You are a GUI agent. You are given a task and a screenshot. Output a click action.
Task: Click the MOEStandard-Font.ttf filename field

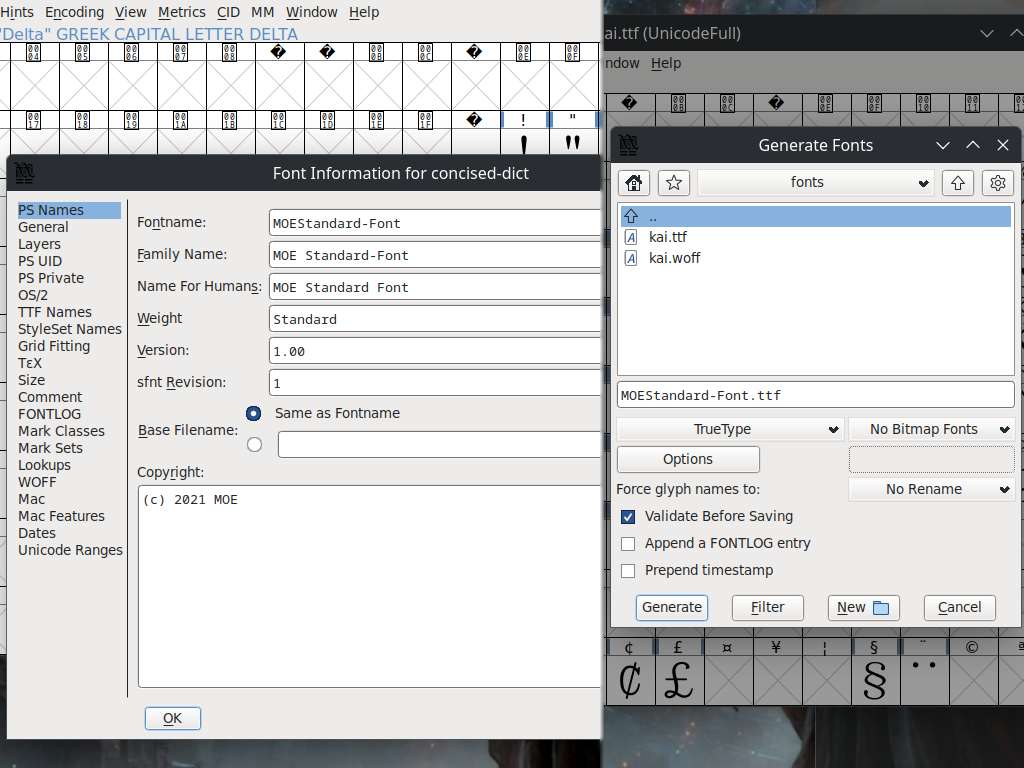[x=815, y=394]
